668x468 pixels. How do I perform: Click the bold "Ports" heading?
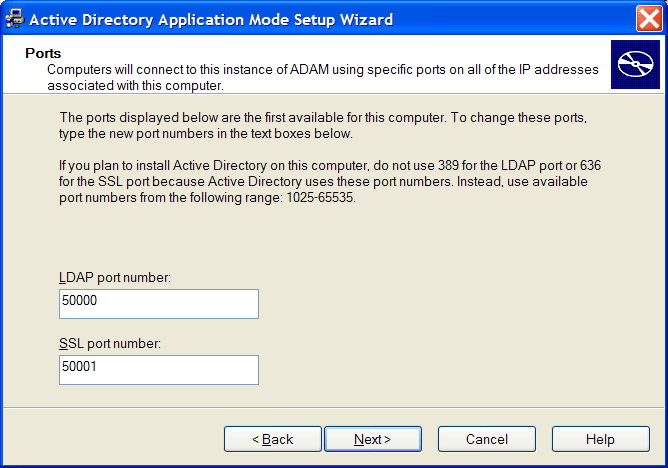(x=43, y=54)
